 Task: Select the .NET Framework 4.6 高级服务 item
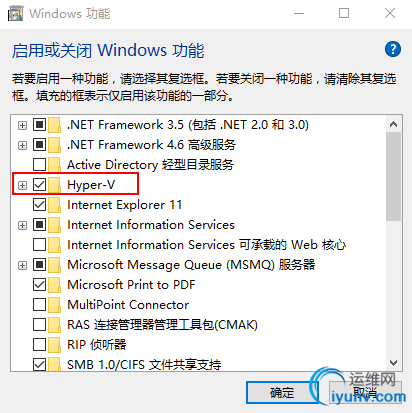(x=151, y=145)
